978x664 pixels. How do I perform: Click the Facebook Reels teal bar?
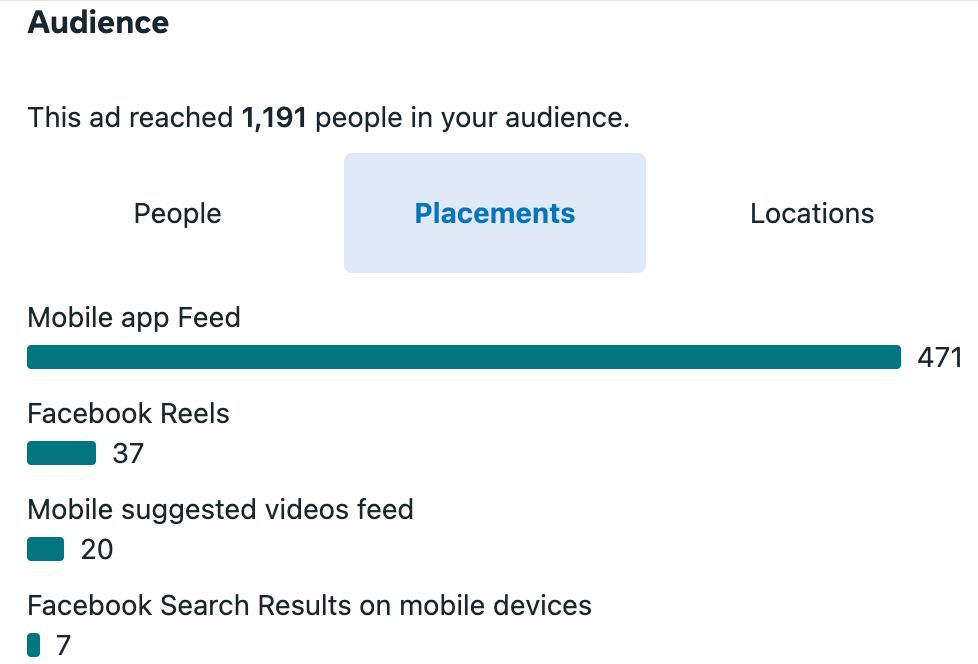pos(62,454)
